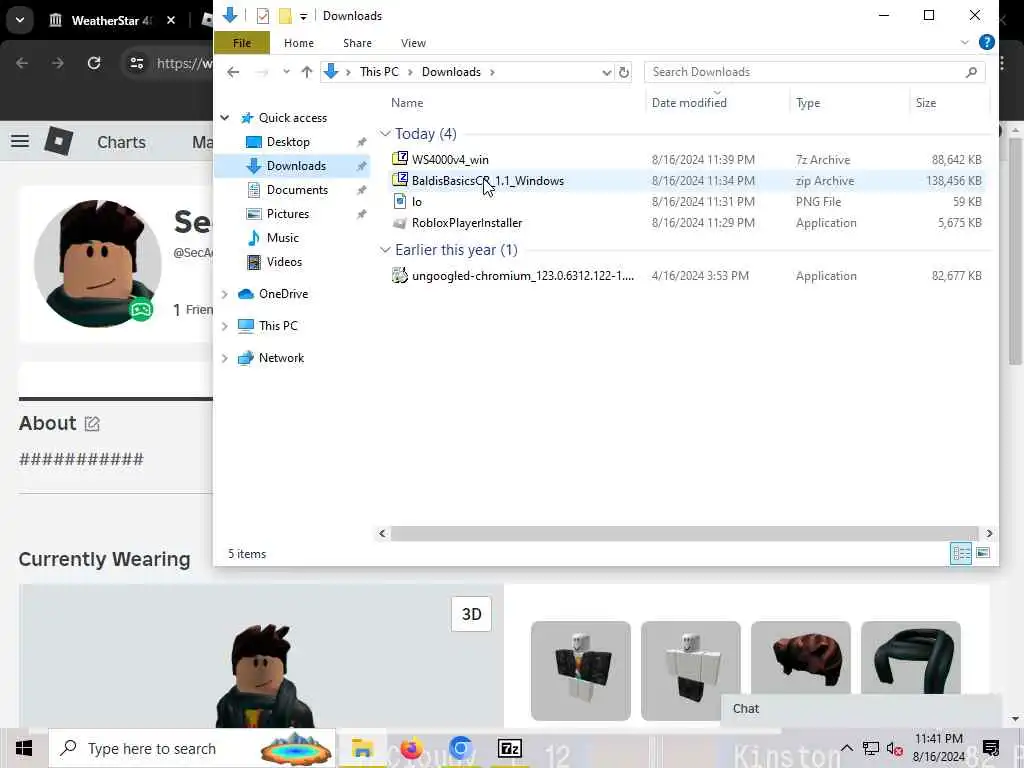The image size is (1024, 768).
Task: Switch to the Share ribbon tab
Action: coord(357,43)
